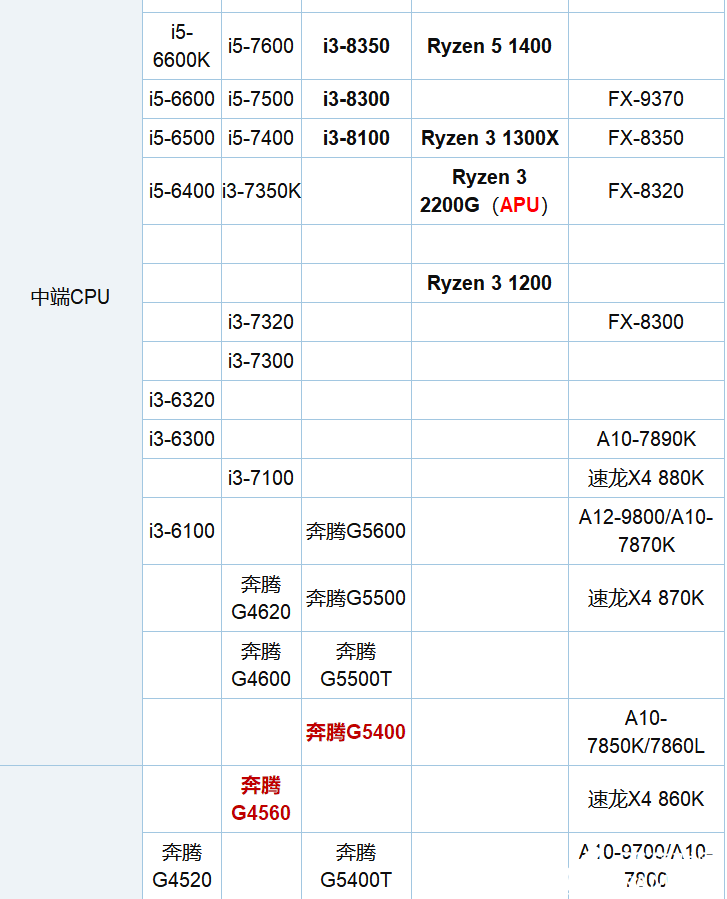Viewport: 727px width, 899px height.
Task: Click the i3-8100 entry
Action: click(356, 138)
